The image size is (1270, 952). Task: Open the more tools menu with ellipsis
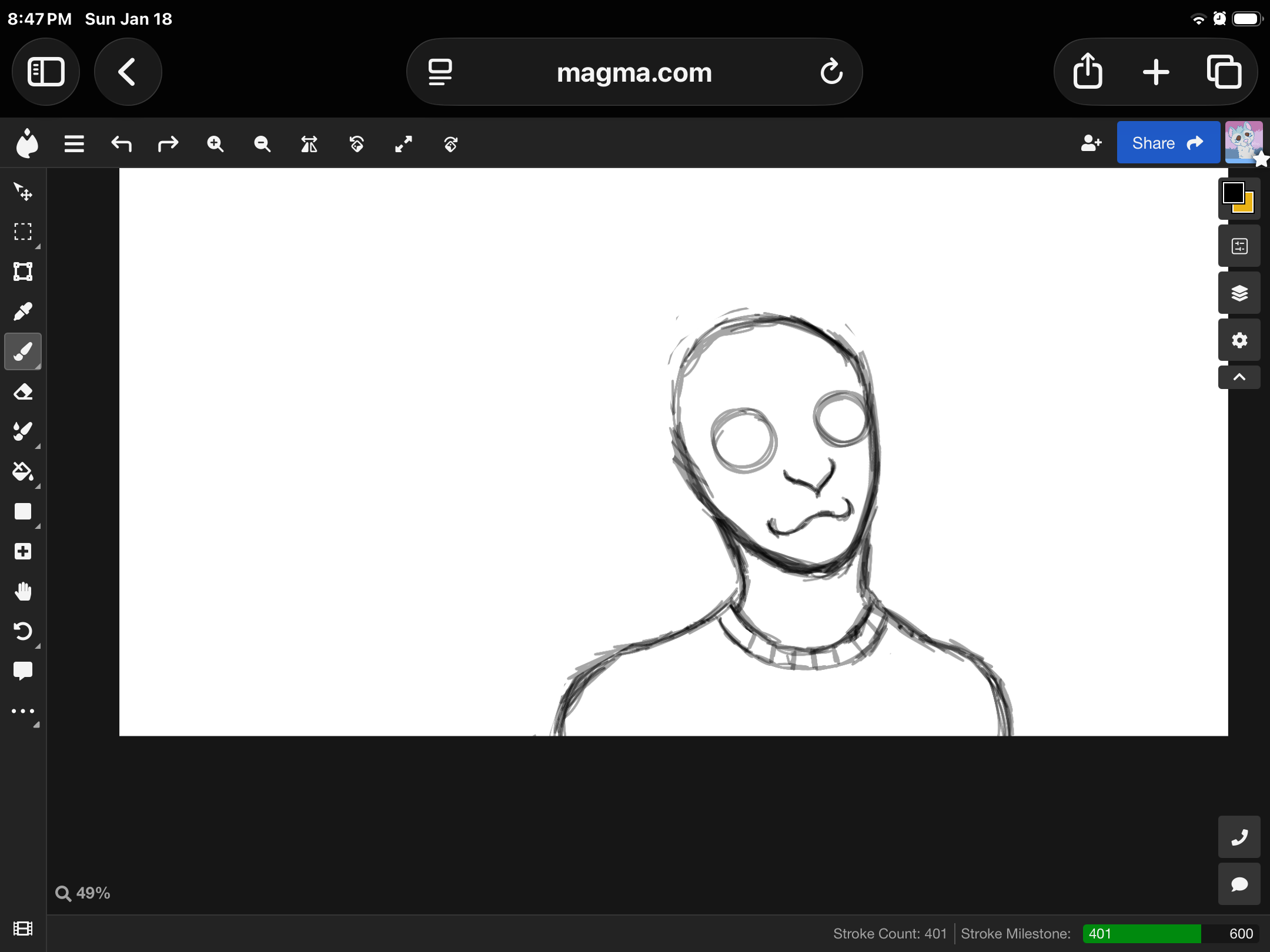(23, 710)
